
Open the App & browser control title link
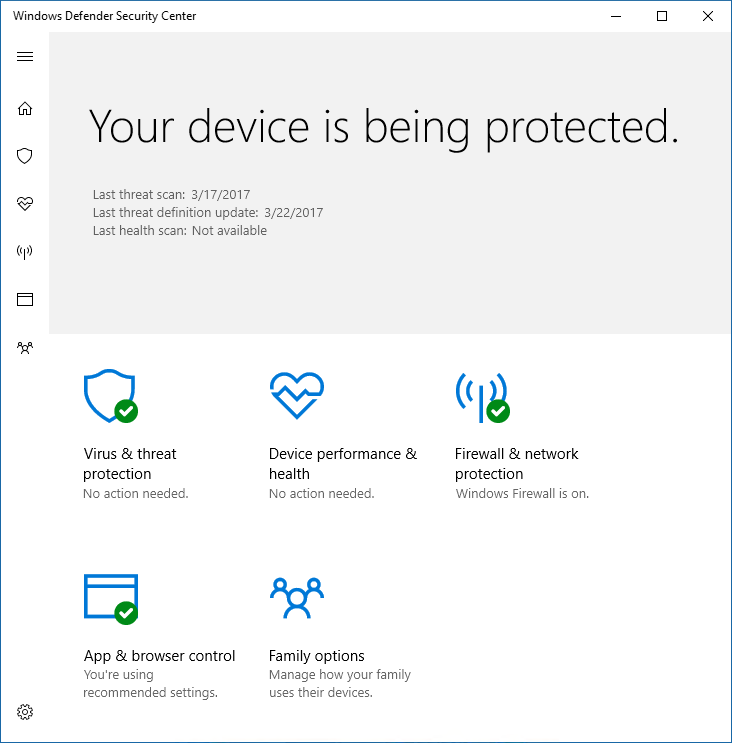click(x=159, y=656)
